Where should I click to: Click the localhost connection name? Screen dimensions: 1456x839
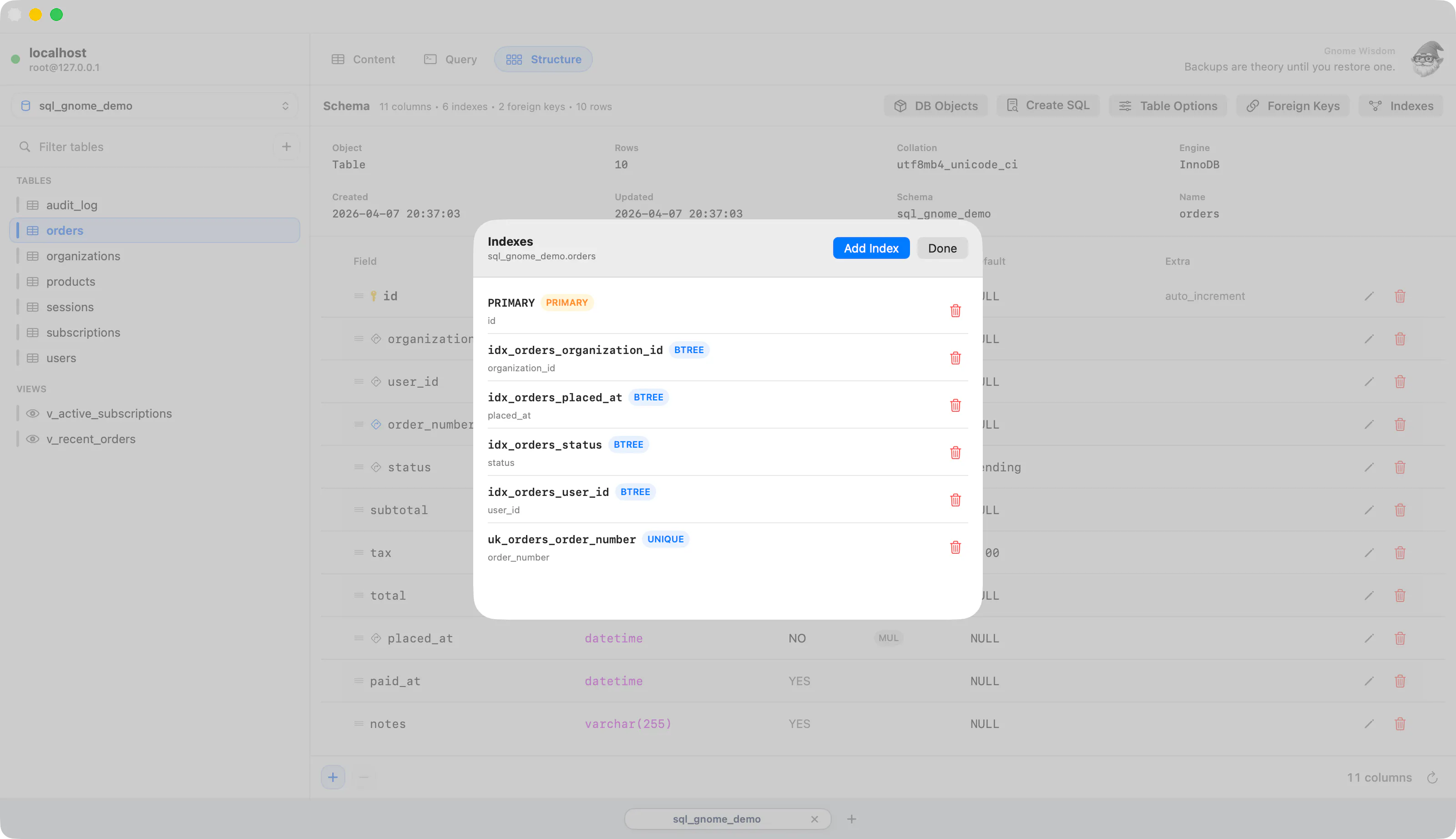click(x=58, y=52)
